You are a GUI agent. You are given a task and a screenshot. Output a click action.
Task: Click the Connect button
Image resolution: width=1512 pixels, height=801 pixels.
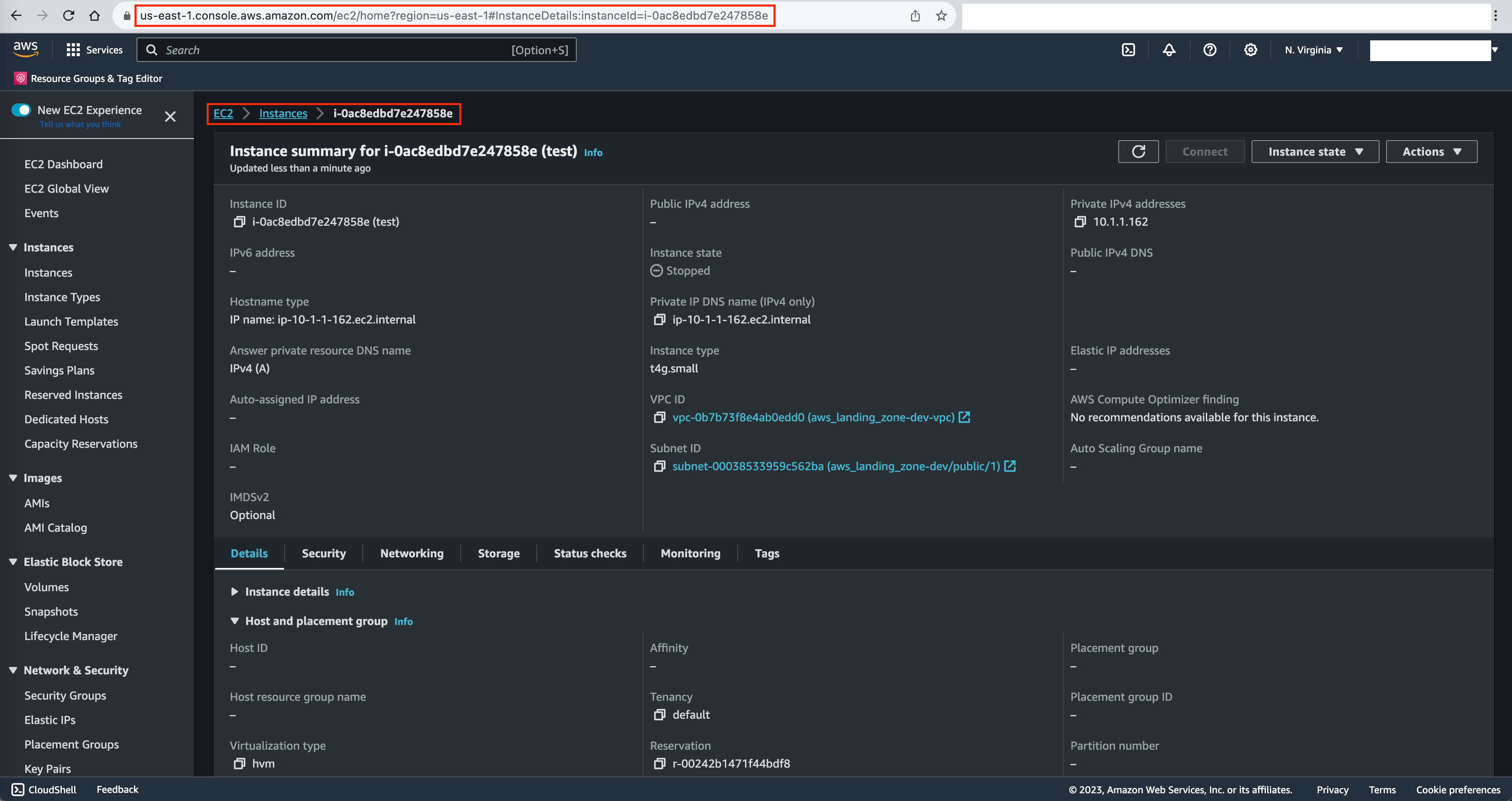pyautogui.click(x=1204, y=152)
